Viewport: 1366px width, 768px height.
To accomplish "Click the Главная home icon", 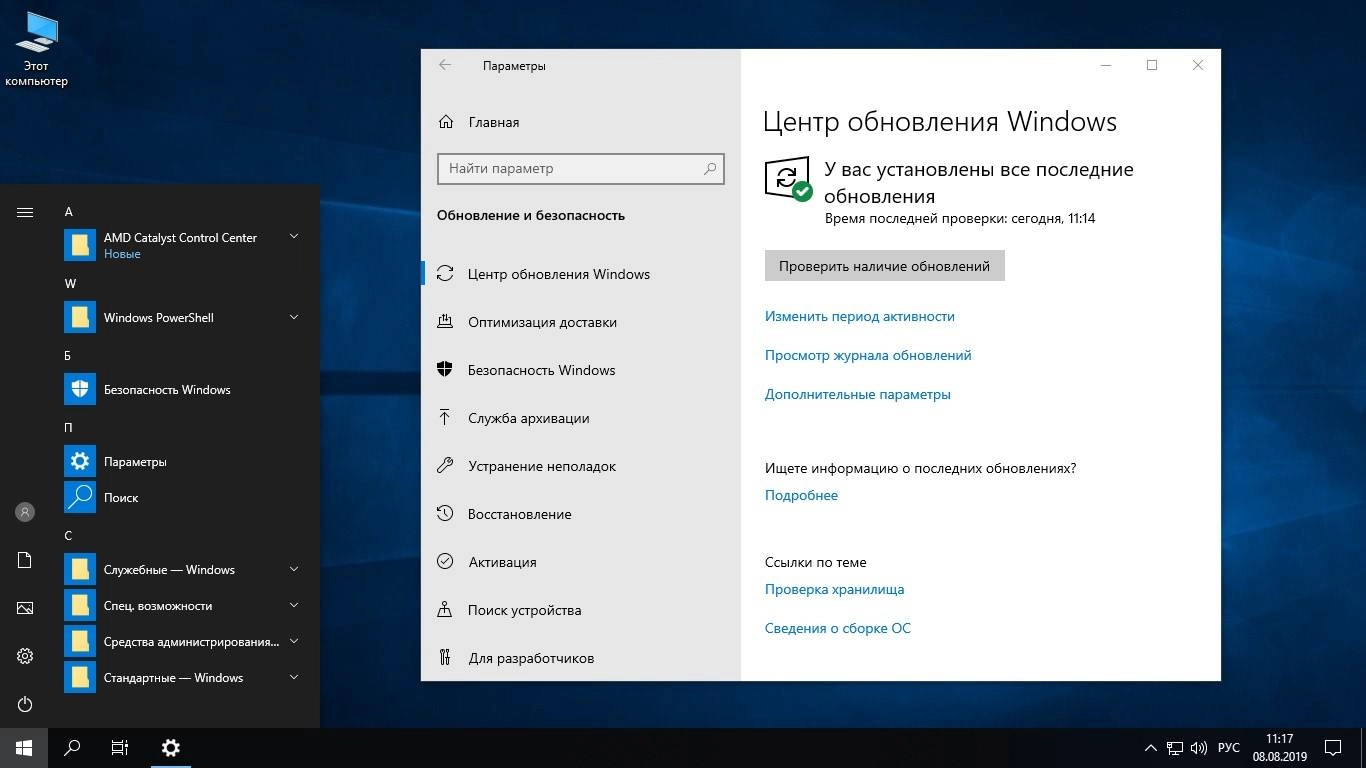I will pos(446,122).
